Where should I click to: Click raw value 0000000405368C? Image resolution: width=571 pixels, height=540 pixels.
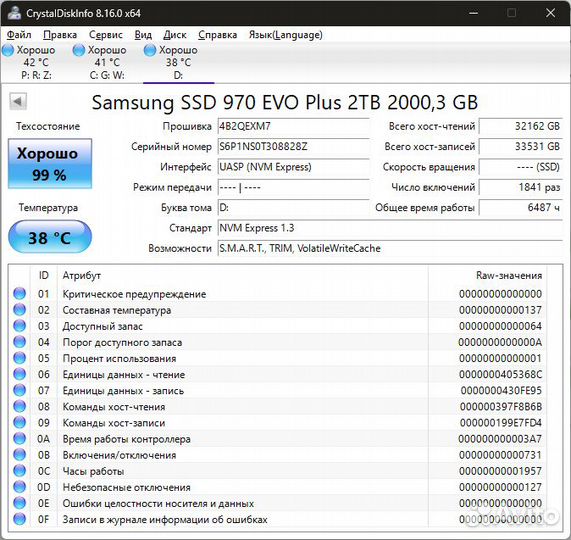coord(500,374)
